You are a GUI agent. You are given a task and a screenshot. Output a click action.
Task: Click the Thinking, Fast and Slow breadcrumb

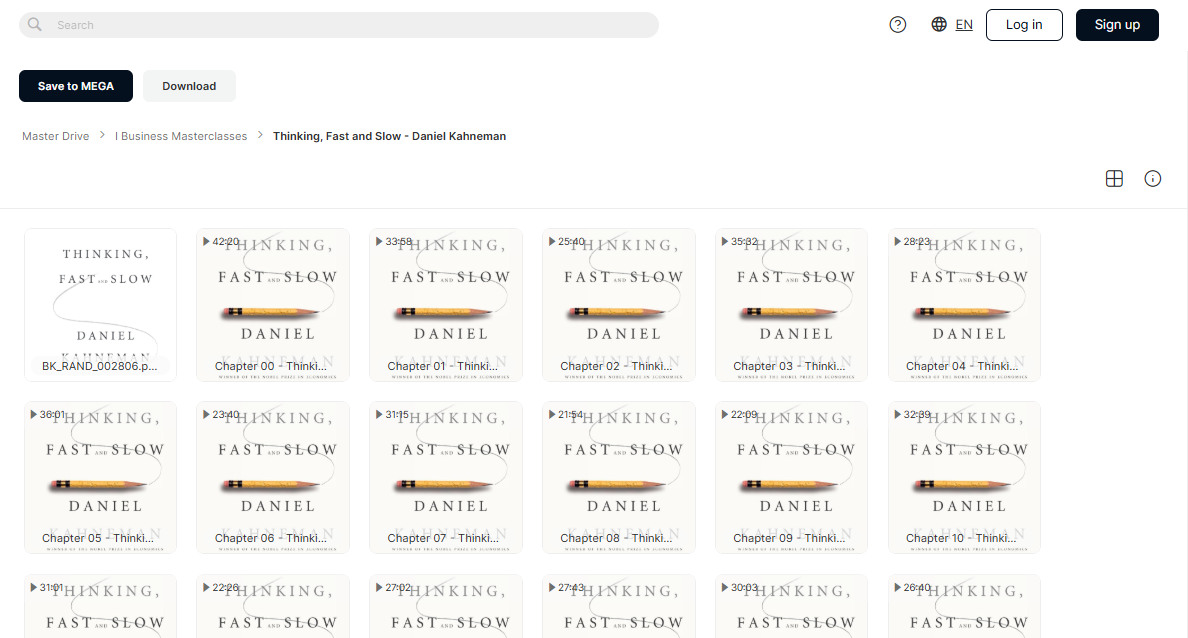coord(389,136)
